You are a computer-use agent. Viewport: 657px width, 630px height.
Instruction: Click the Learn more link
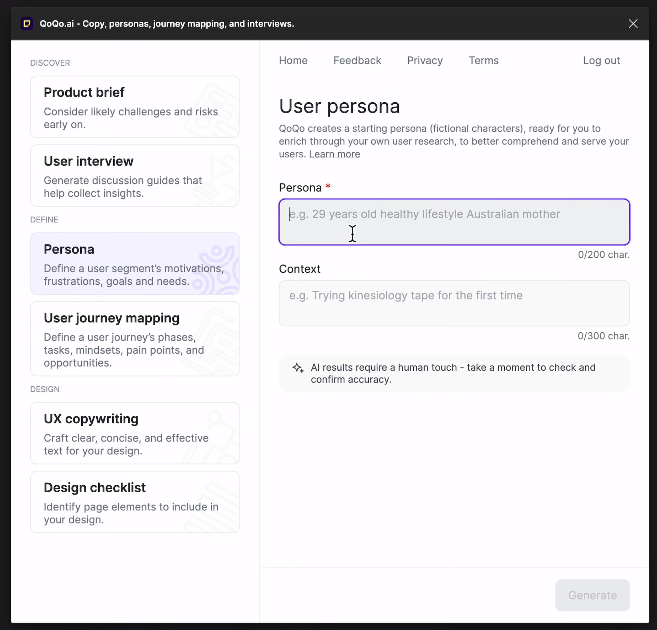335,154
